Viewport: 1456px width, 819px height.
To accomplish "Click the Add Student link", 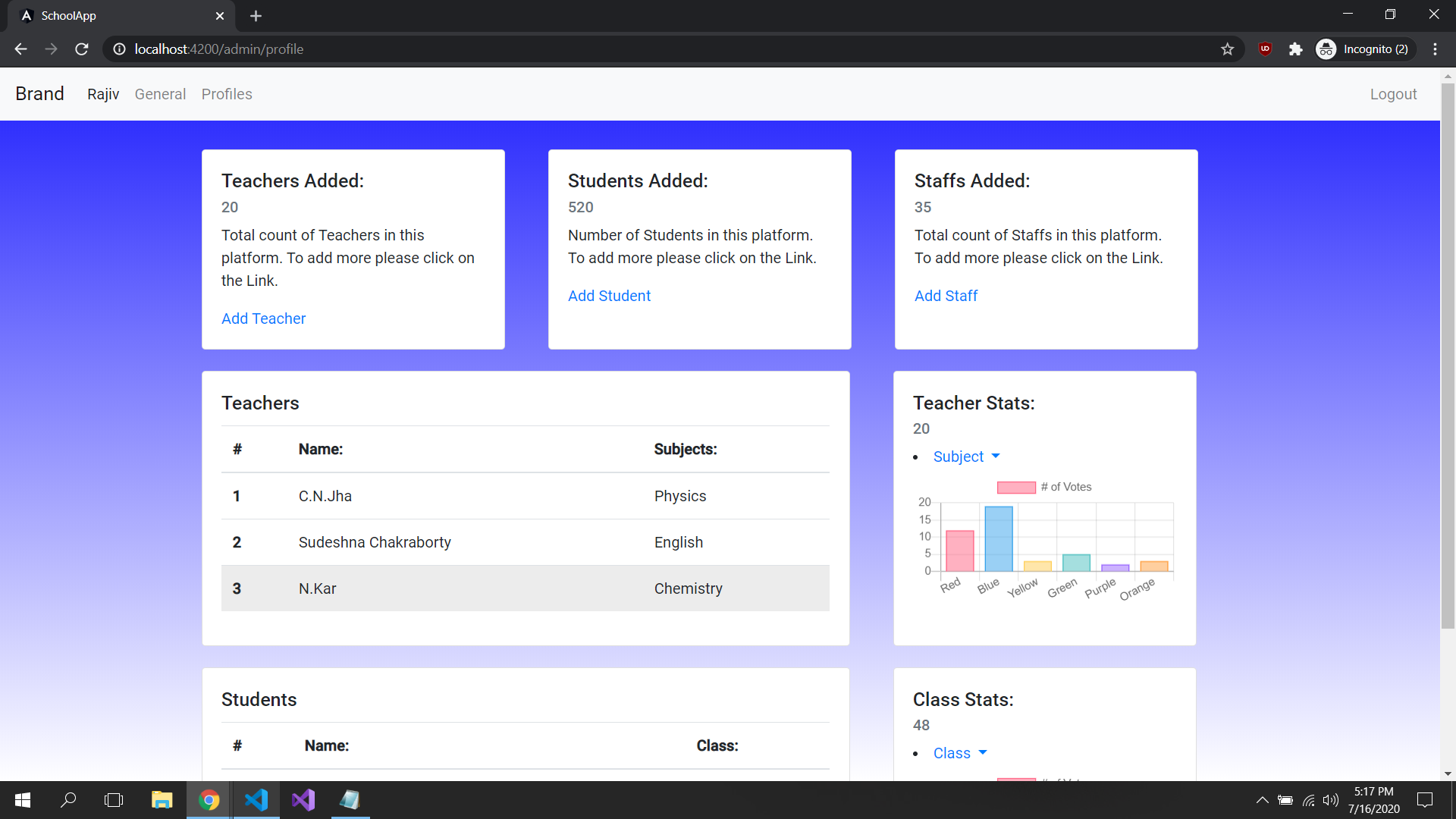I will 609,296.
